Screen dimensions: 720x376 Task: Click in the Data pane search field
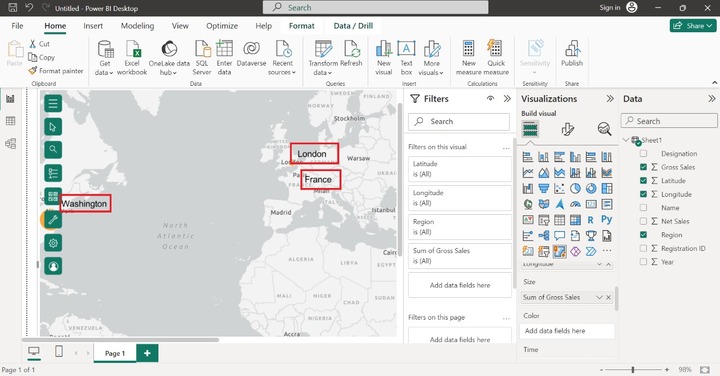click(x=669, y=121)
